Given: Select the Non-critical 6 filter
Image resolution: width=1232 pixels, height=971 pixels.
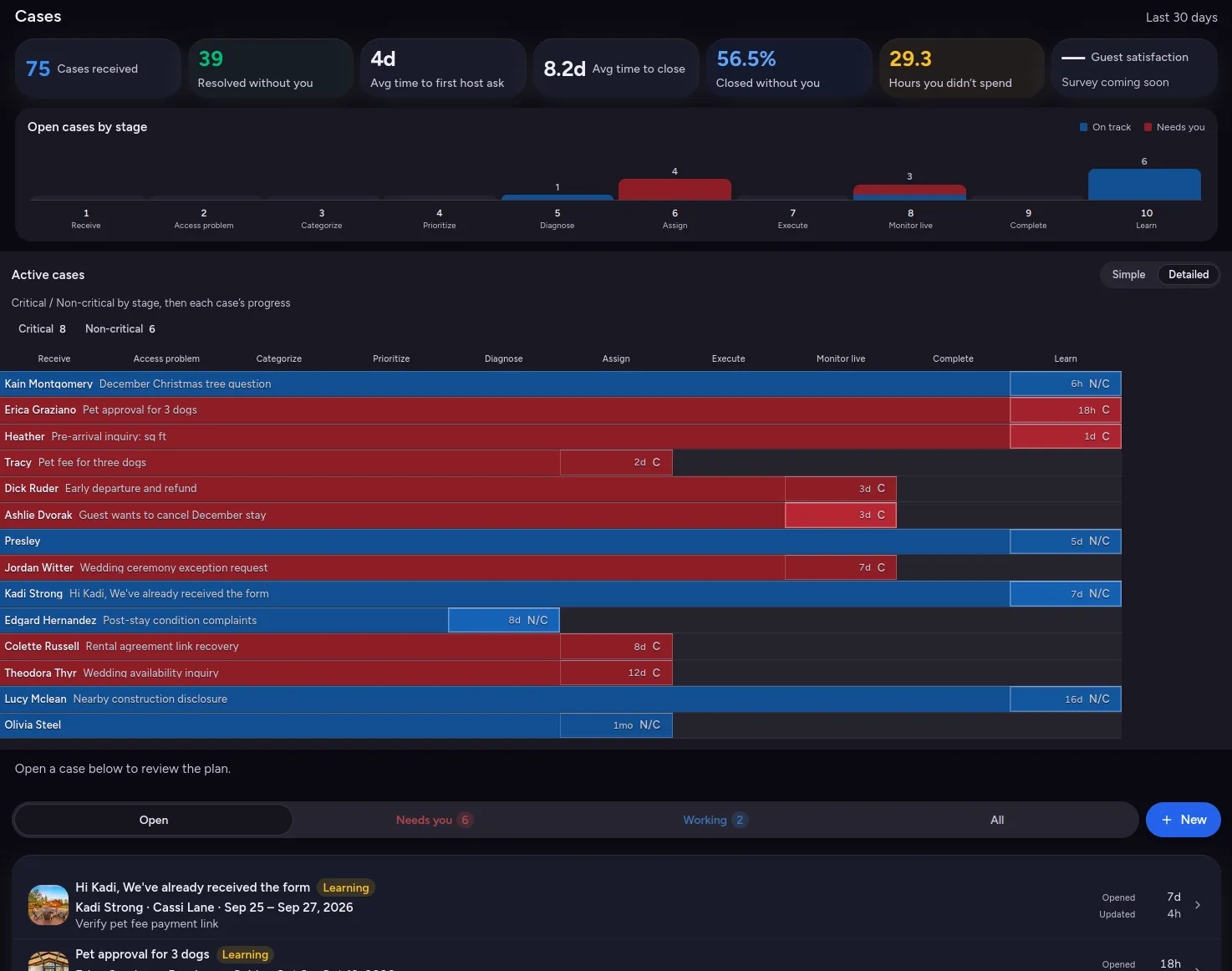Looking at the screenshot, I should coord(120,328).
